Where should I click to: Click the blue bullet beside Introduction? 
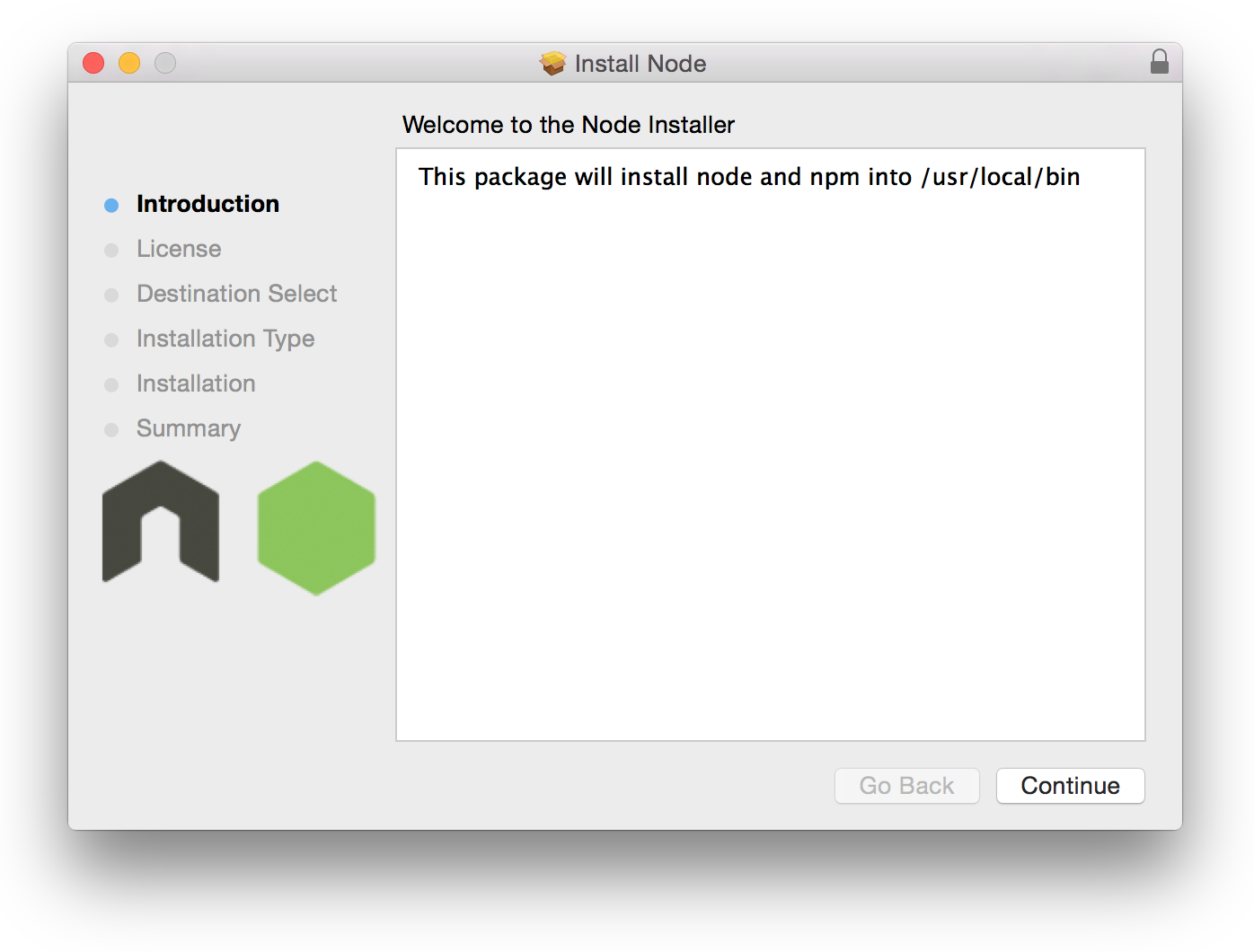click(x=111, y=206)
